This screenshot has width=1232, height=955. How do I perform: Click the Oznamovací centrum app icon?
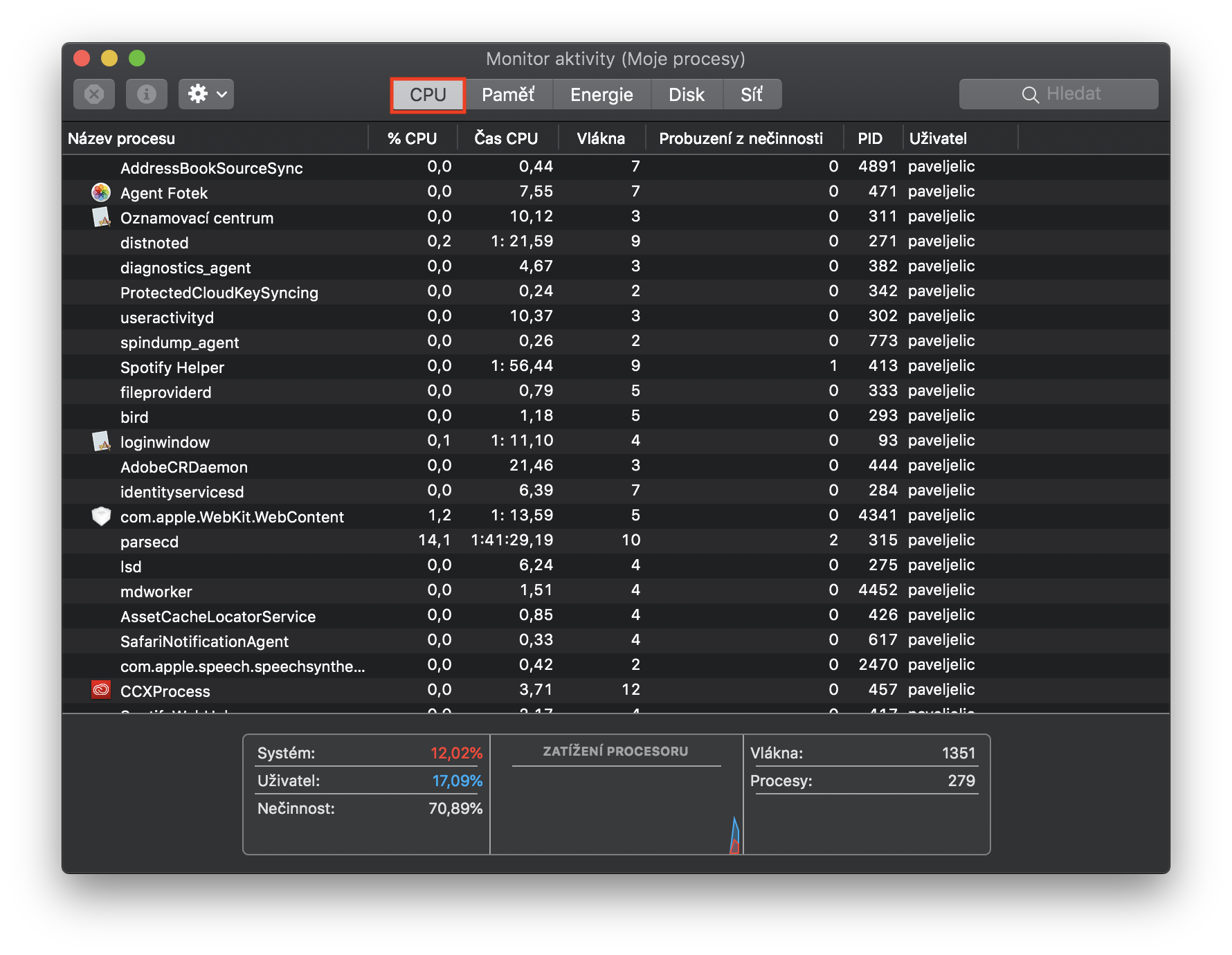[x=101, y=217]
